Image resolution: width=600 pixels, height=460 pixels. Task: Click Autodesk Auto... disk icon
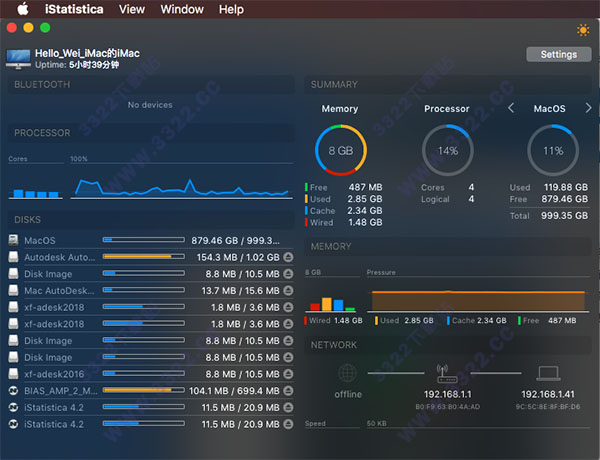click(x=13, y=257)
